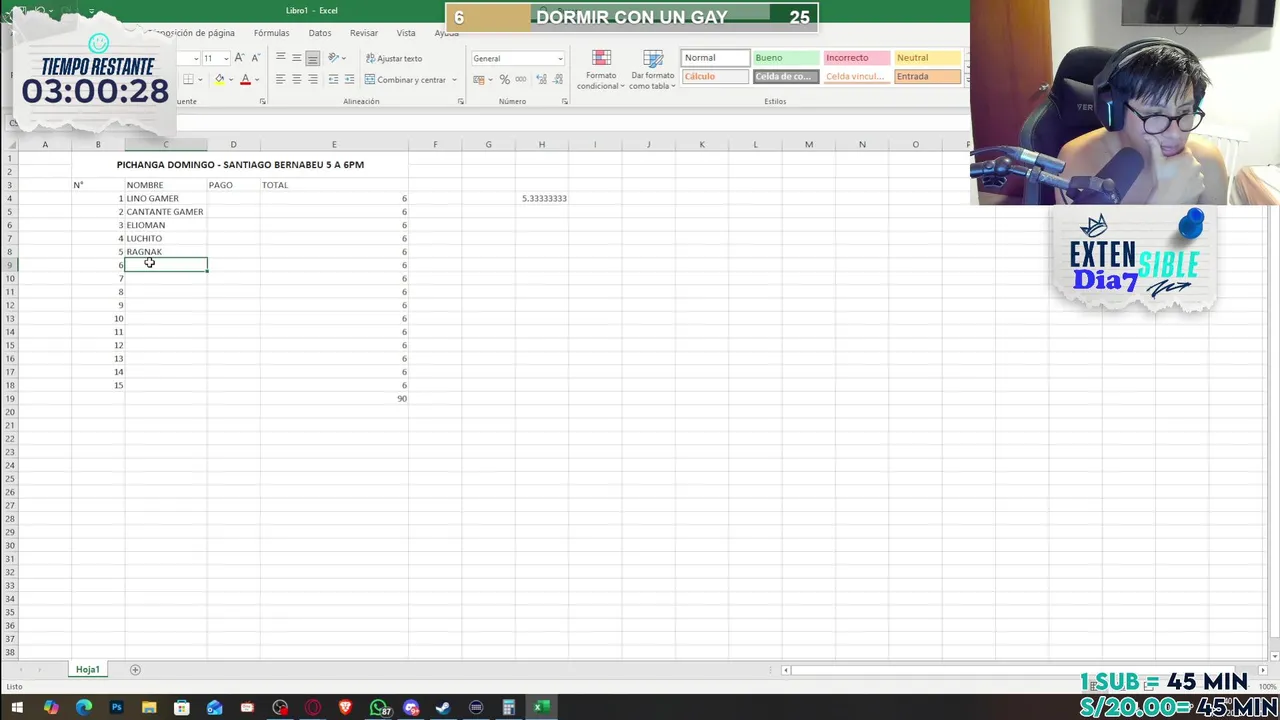Decrease cell indent
1280x720 pixels.
(333, 80)
